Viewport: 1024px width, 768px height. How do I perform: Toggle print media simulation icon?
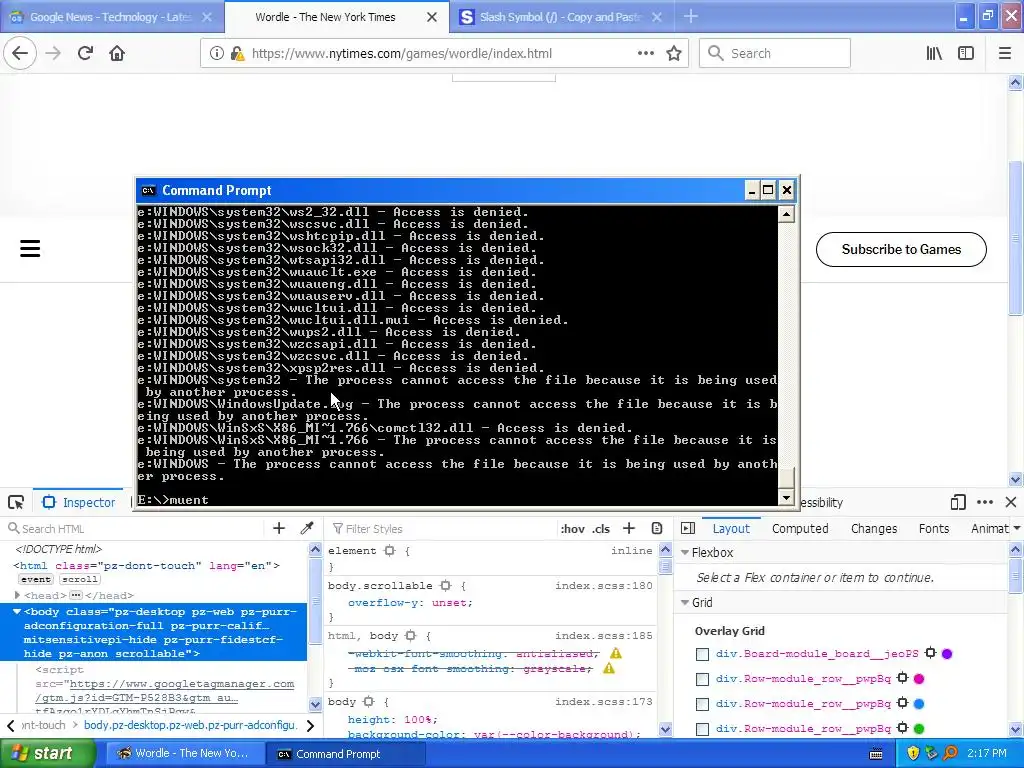pos(657,528)
